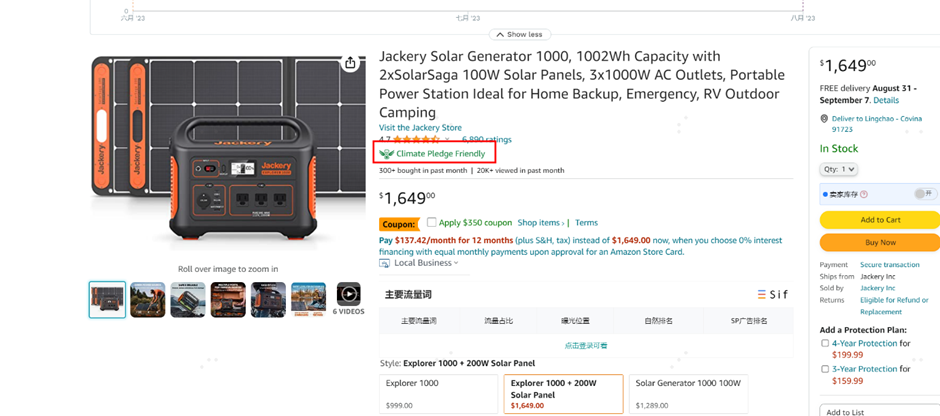This screenshot has width=940, height=416.
Task: Click help icon next to 卖家库存
Action: point(864,194)
